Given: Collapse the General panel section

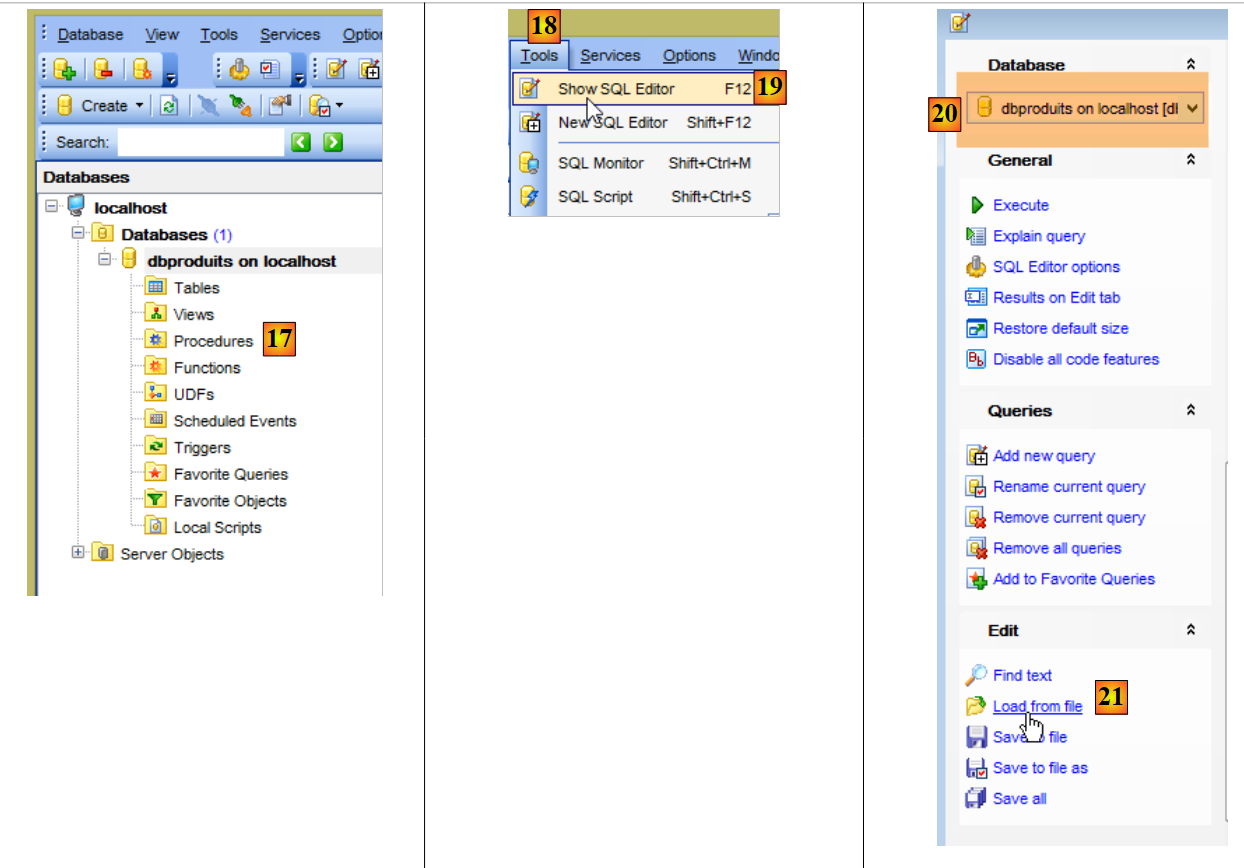Looking at the screenshot, I should tap(1190, 160).
